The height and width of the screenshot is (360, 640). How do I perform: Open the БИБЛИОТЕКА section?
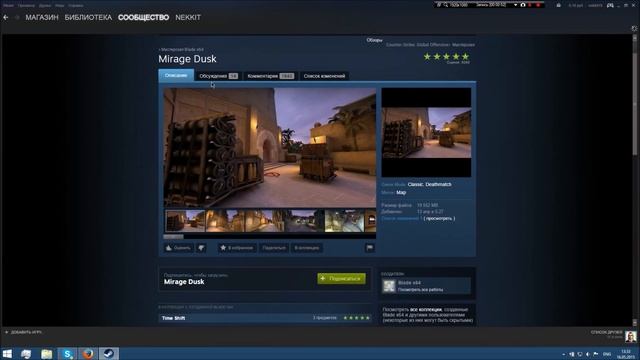(x=88, y=18)
